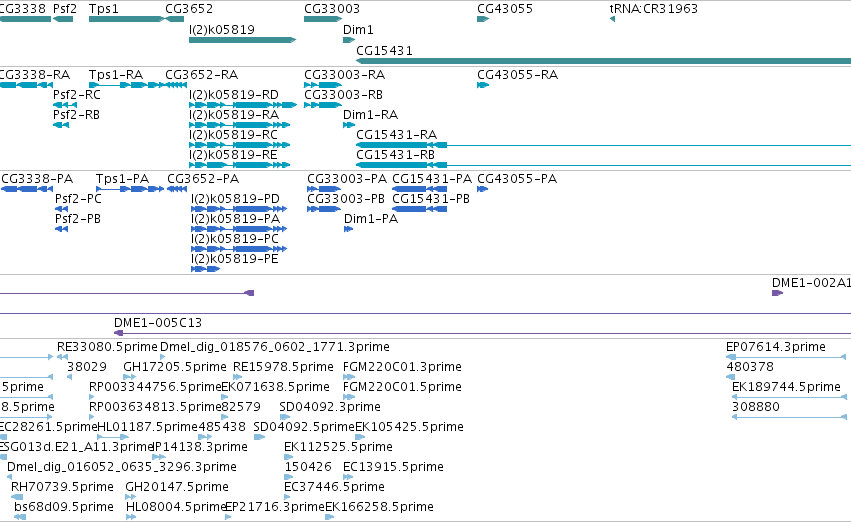
Task: Click the label SD04092.3prime
Action: tap(330, 407)
